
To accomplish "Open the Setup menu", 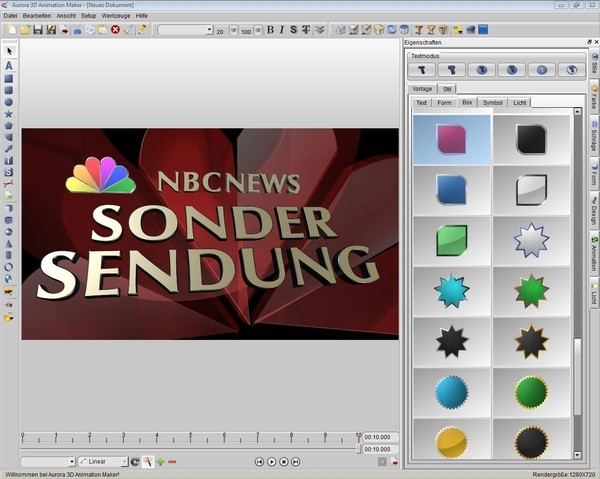I will tap(88, 16).
